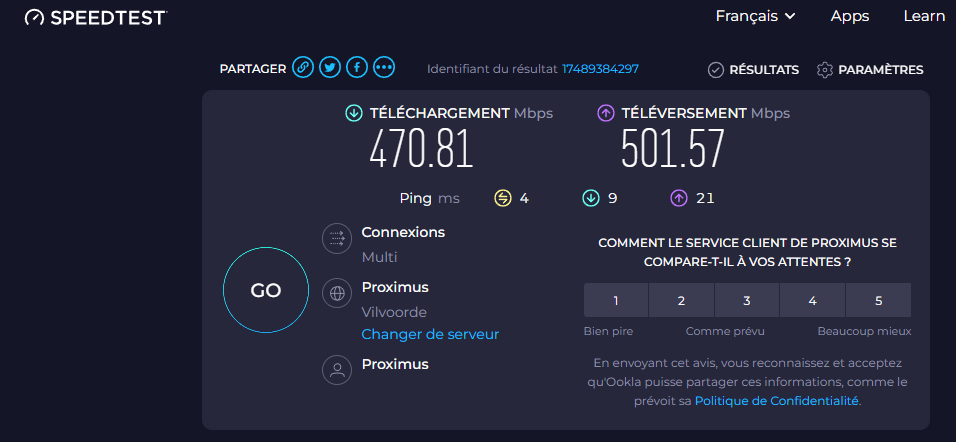Share result on Twitter
Screen dimensions: 956x442
click(x=330, y=68)
